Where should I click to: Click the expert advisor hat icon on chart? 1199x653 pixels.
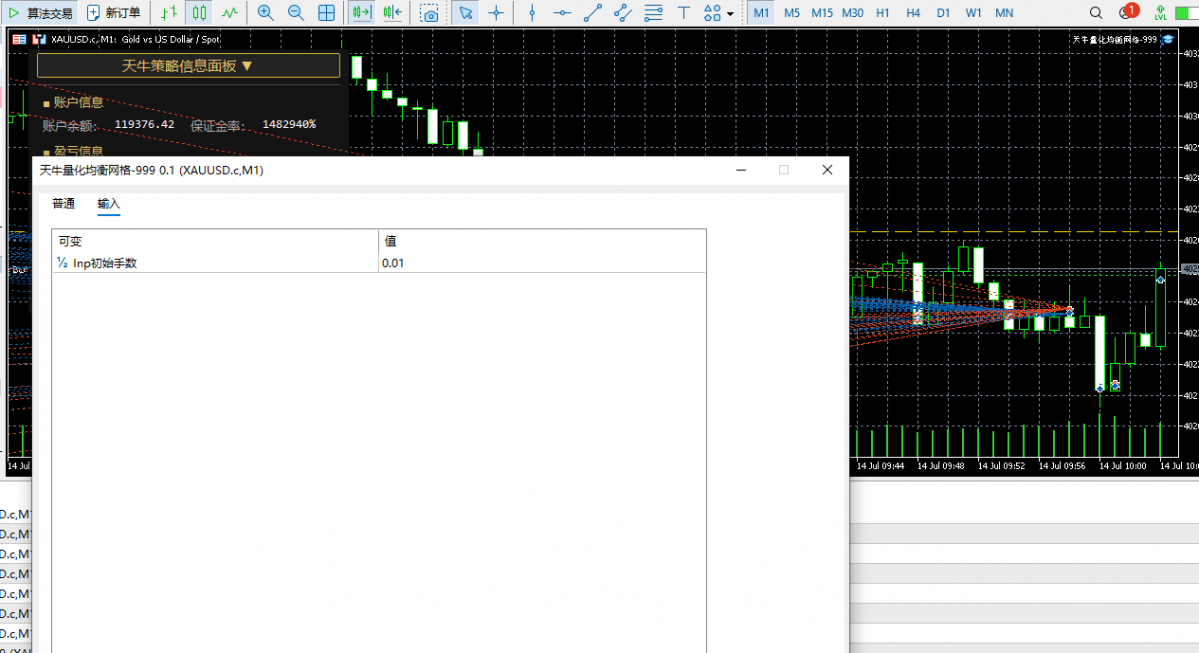tap(1168, 39)
